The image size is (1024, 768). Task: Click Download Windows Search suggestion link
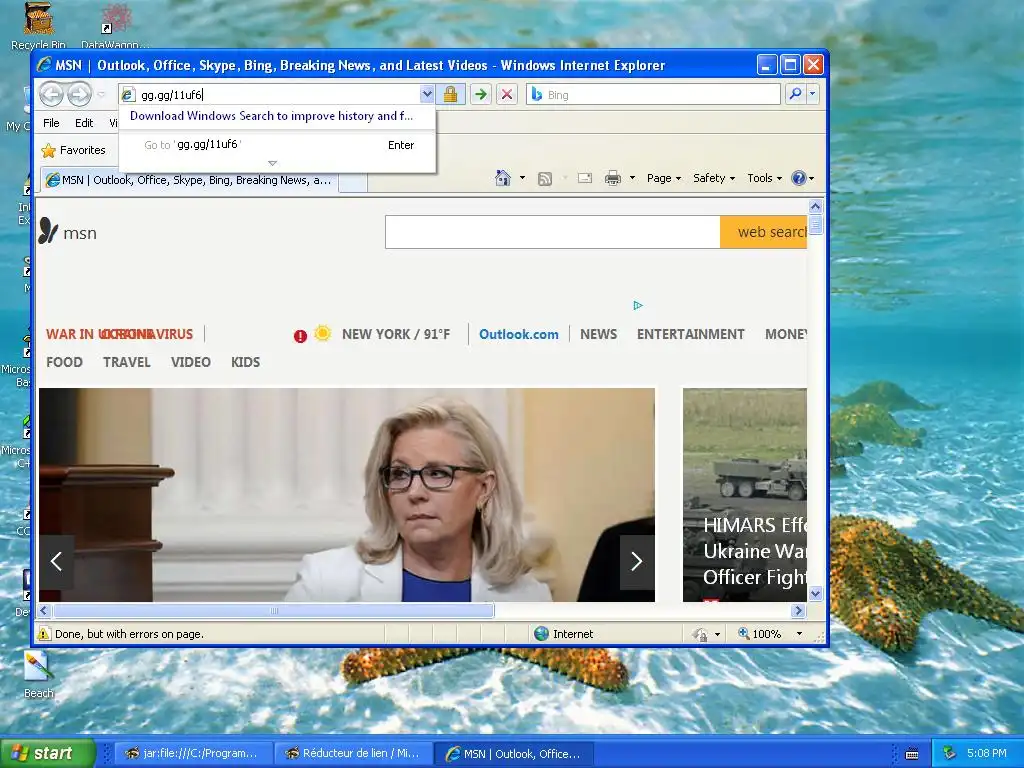pos(271,116)
